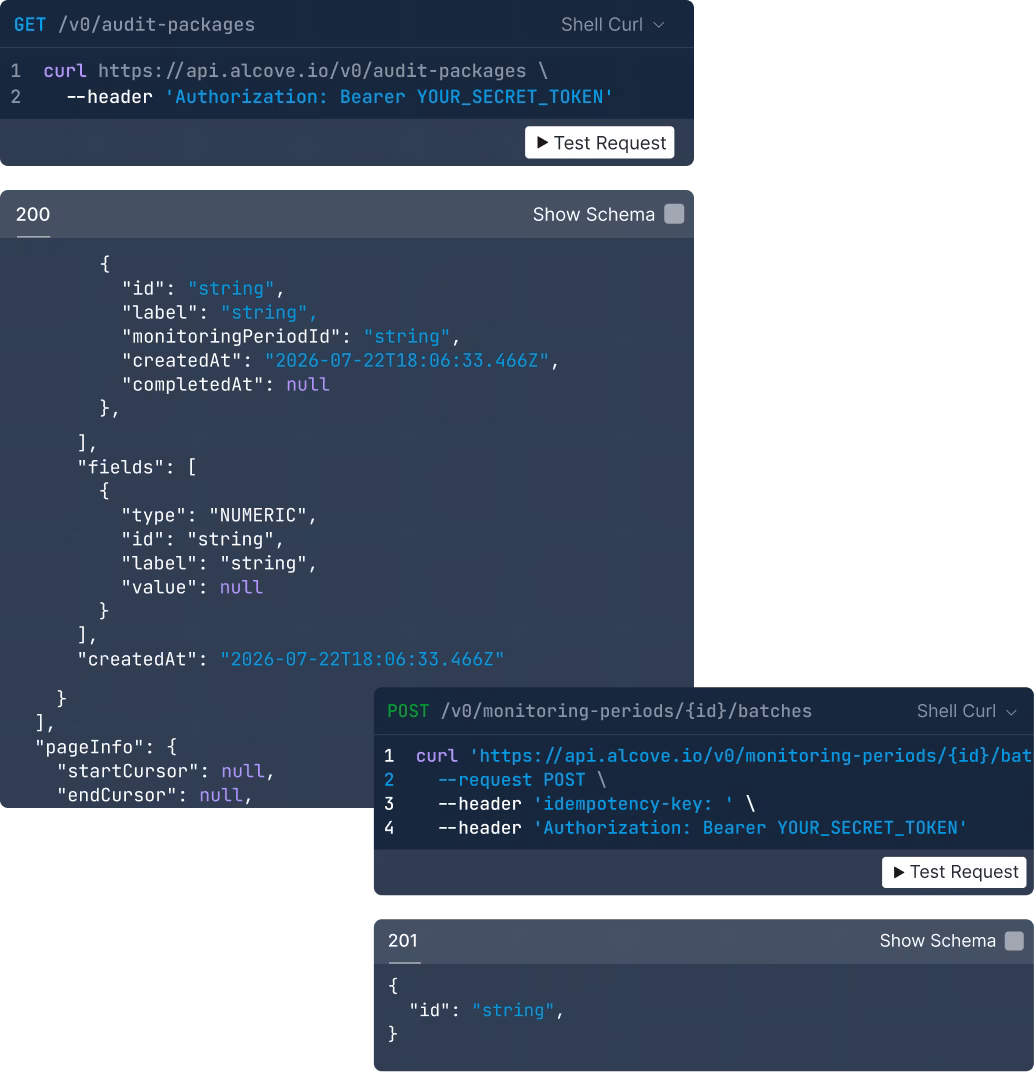This screenshot has width=1034, height=1072.
Task: Click the GET method label
Action: pyautogui.click(x=30, y=25)
